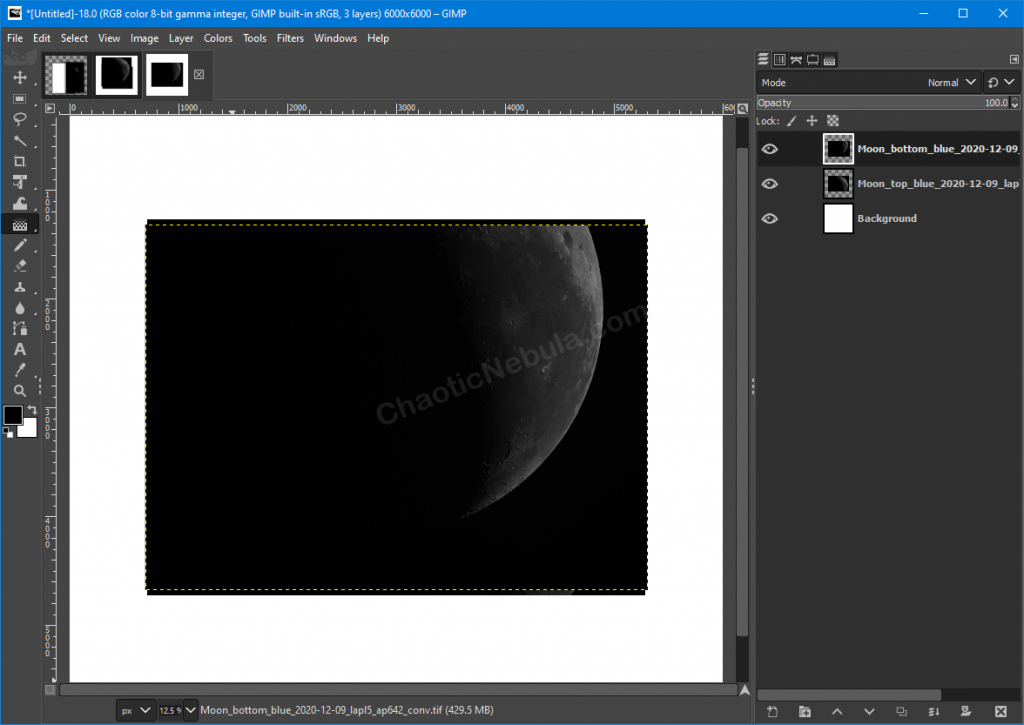Select the Eraser tool
The height and width of the screenshot is (725, 1024).
[x=20, y=266]
